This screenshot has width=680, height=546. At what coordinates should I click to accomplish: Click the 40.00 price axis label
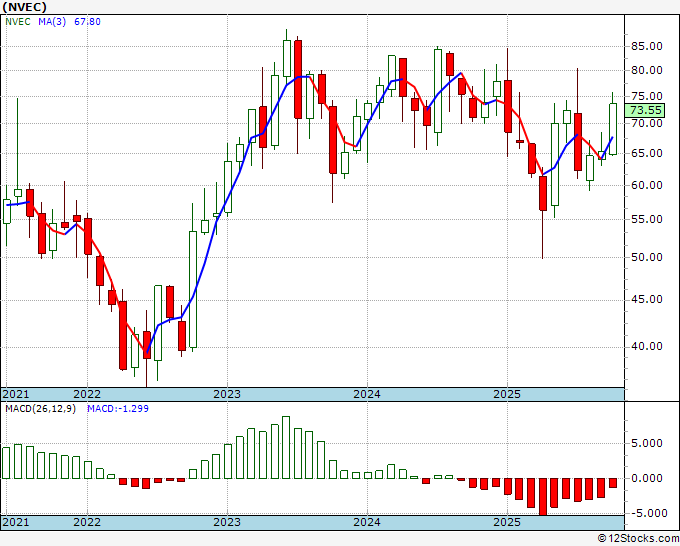point(647,346)
